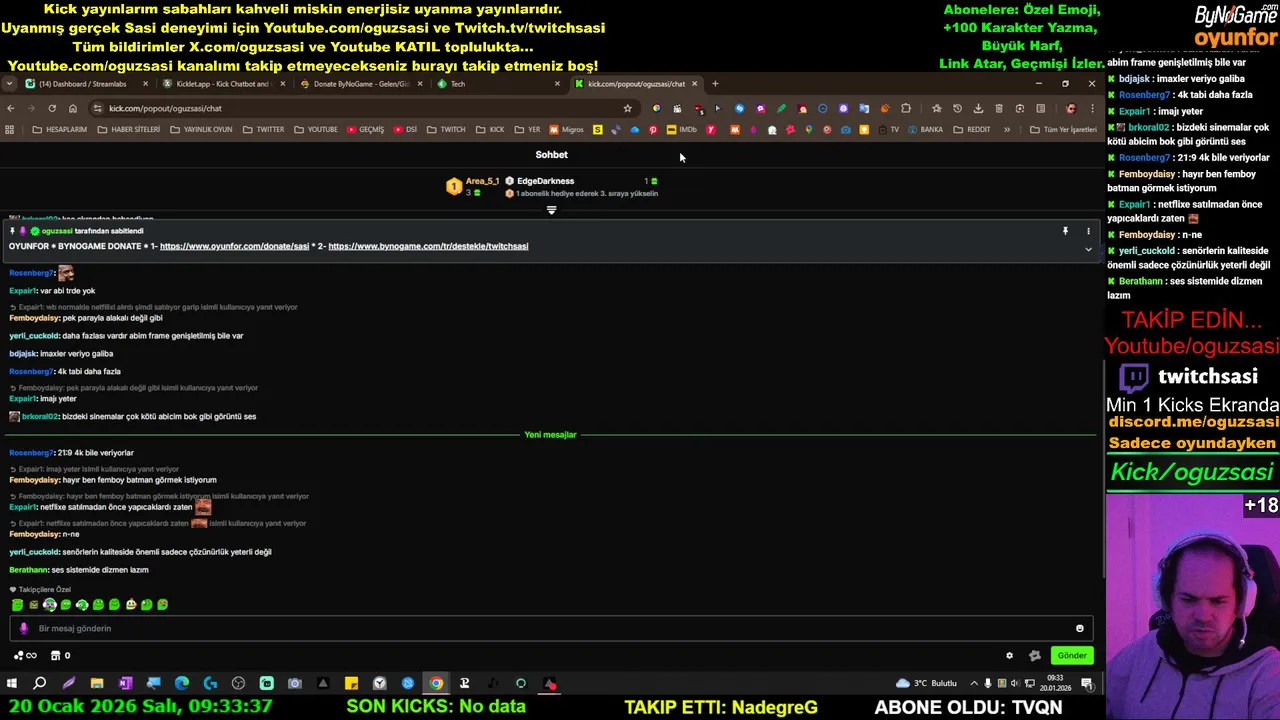Open the GEÇMİŞ bookmark
This screenshot has height=720, width=1280.
[x=365, y=130]
